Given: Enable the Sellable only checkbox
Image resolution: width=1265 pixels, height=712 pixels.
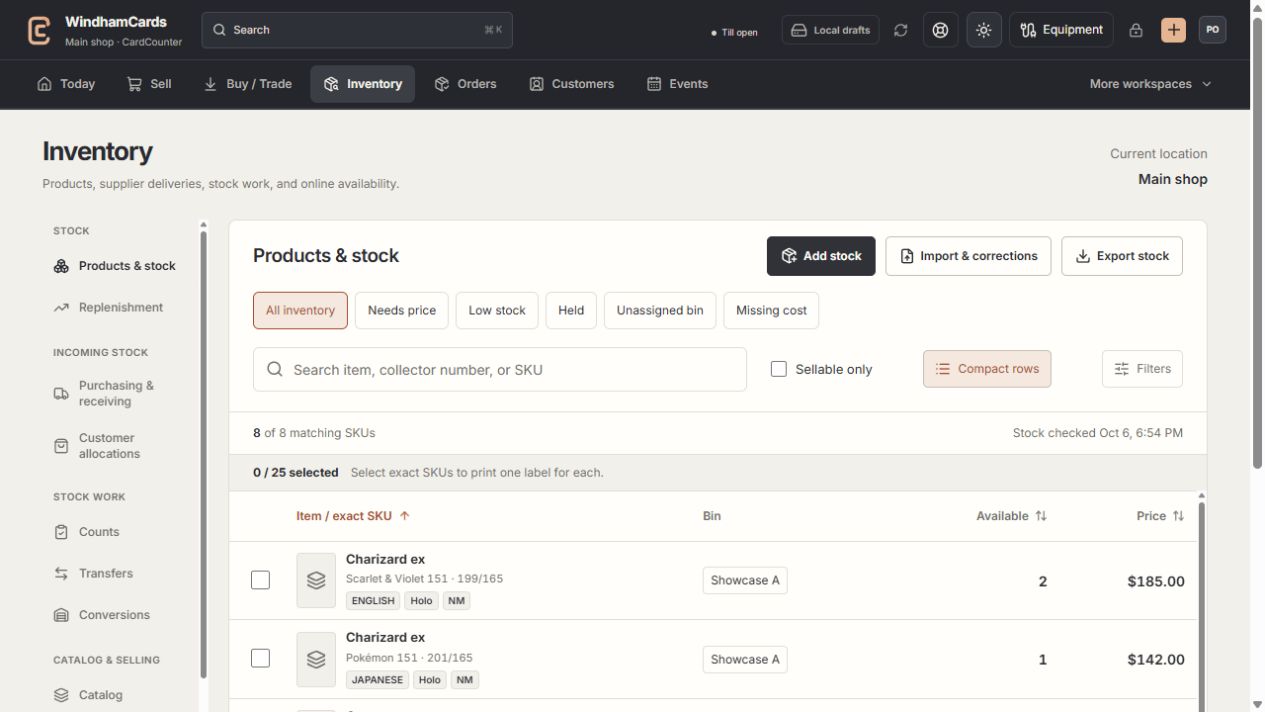Looking at the screenshot, I should tap(779, 369).
